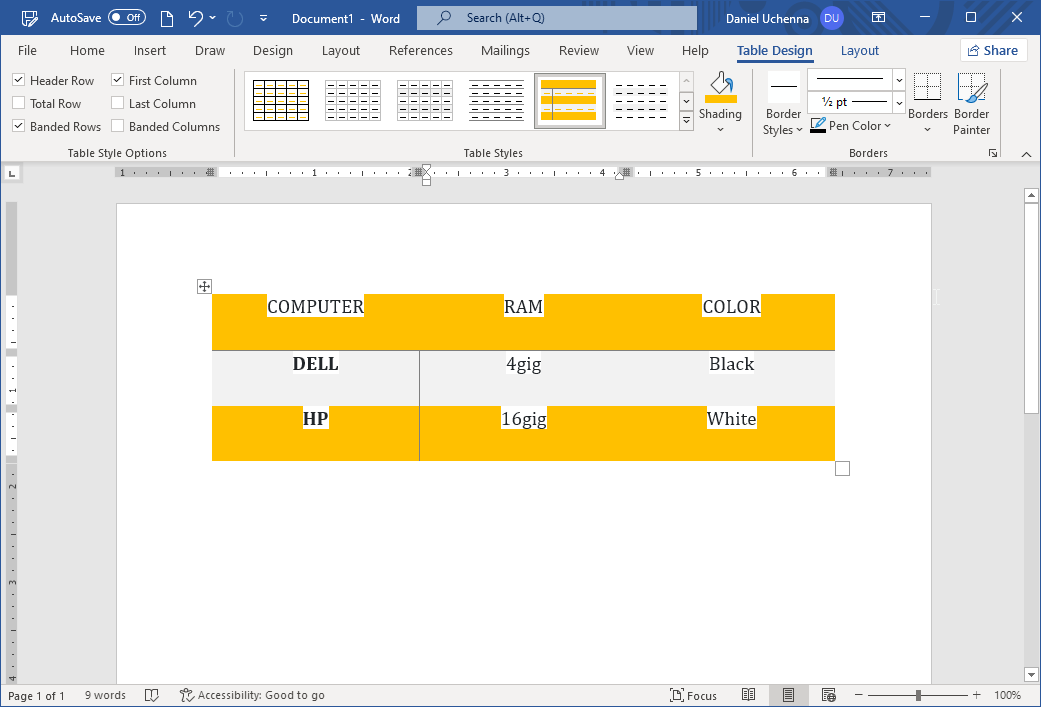Switch to Read Mode view icon
1041x707 pixels.
pos(748,695)
